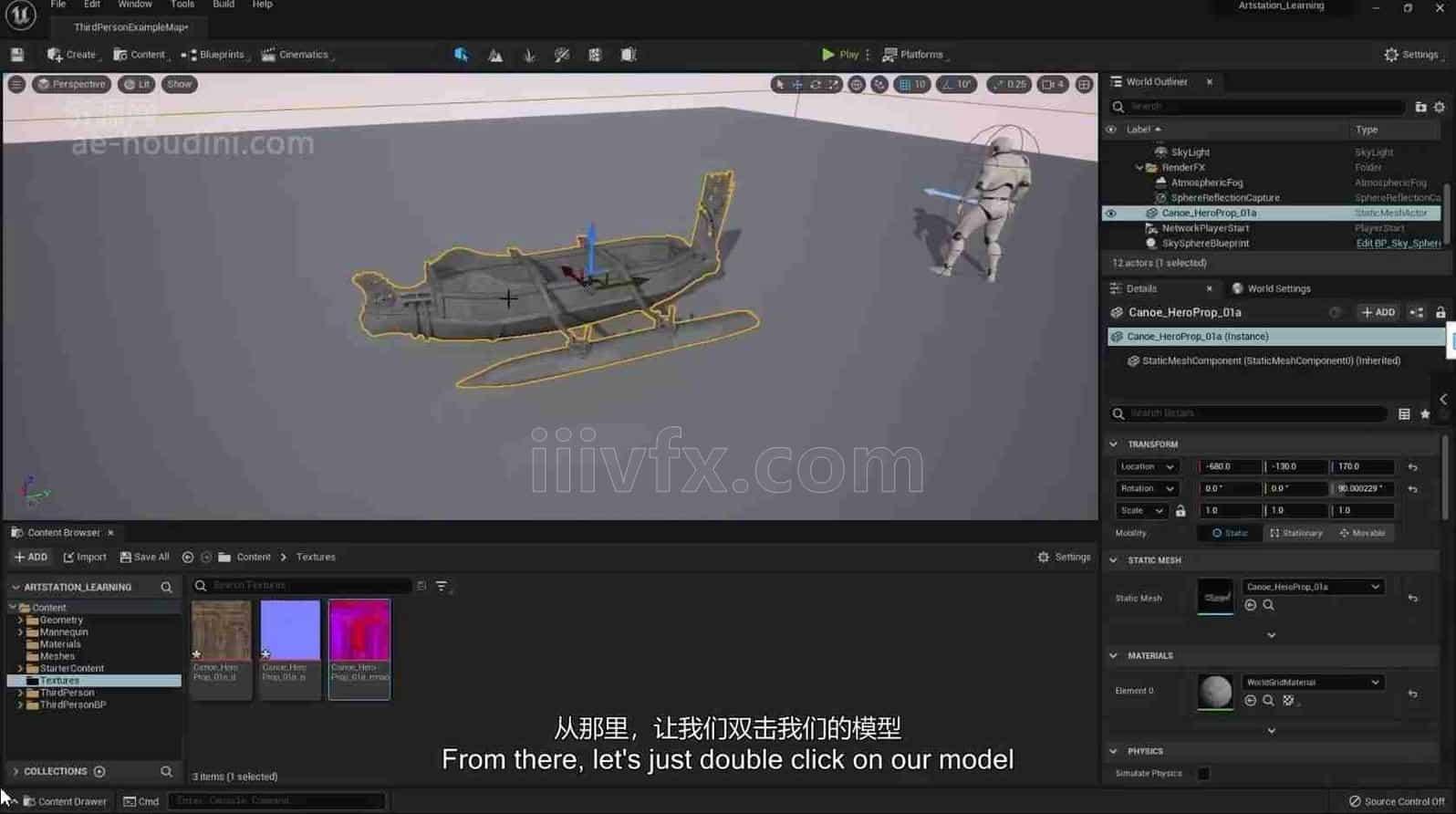This screenshot has height=814, width=1456.
Task: Choose the Scale gizmo tool in viewport
Action: (x=834, y=84)
